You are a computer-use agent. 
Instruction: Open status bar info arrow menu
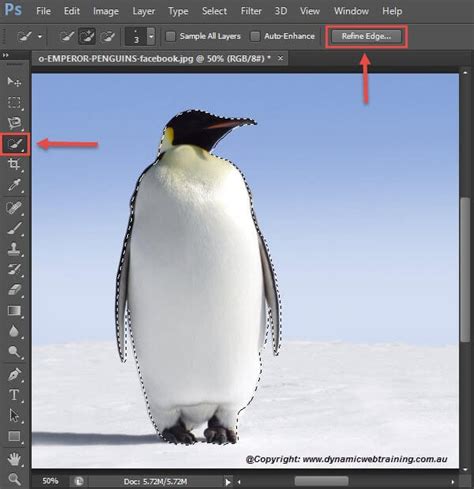point(228,482)
